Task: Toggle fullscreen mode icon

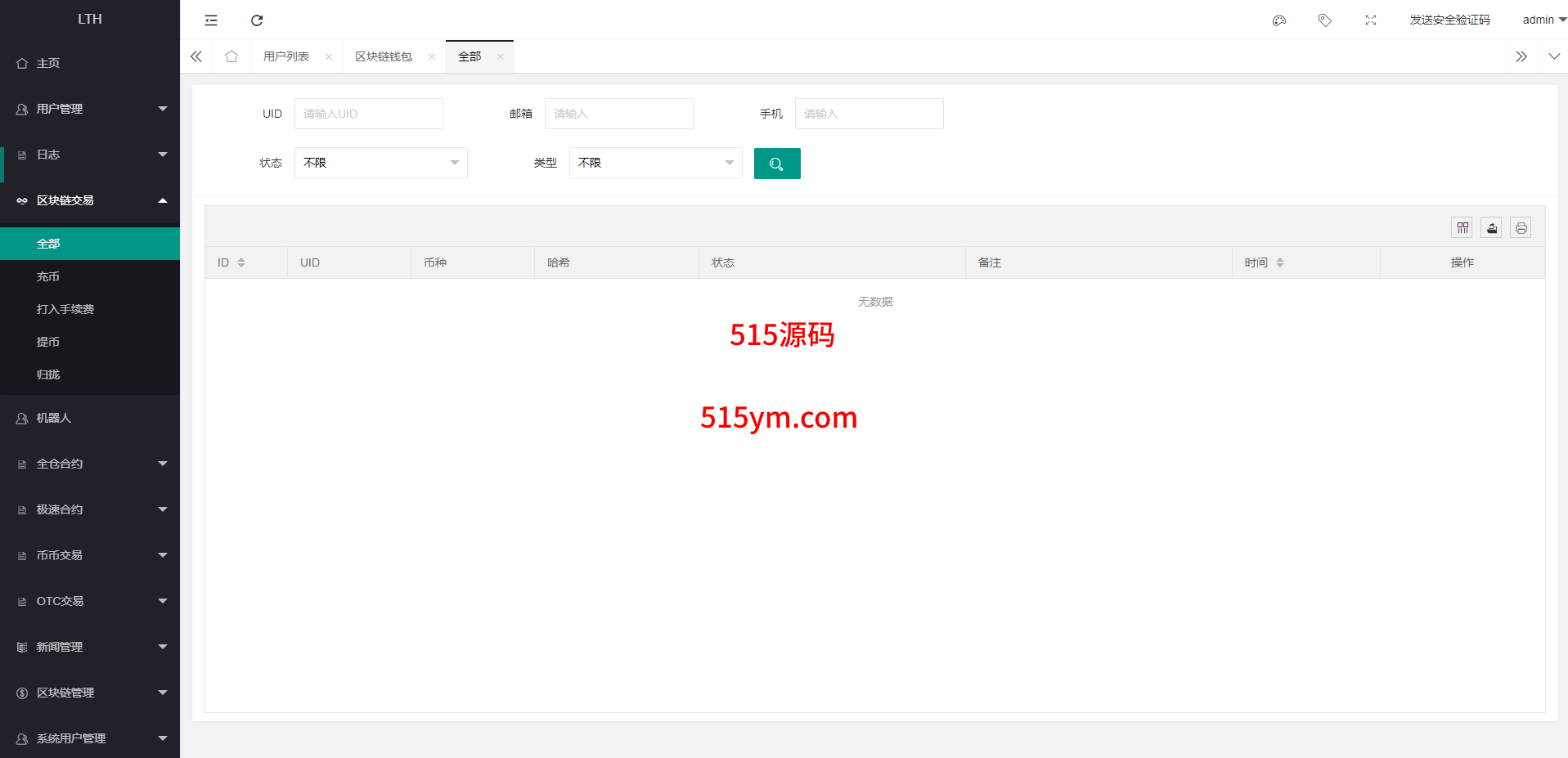Action: click(1371, 20)
